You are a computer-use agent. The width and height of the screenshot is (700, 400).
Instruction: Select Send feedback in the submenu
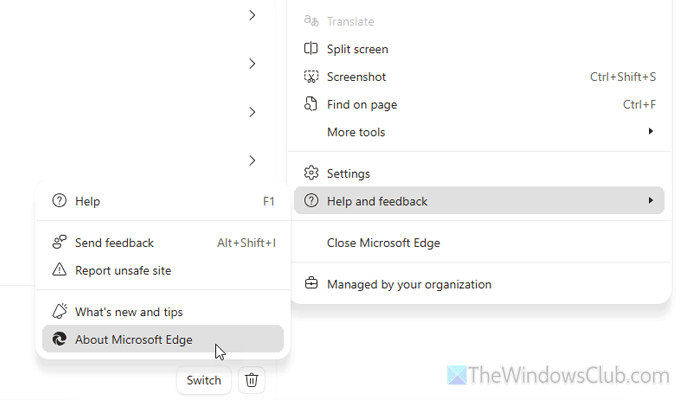163,242
